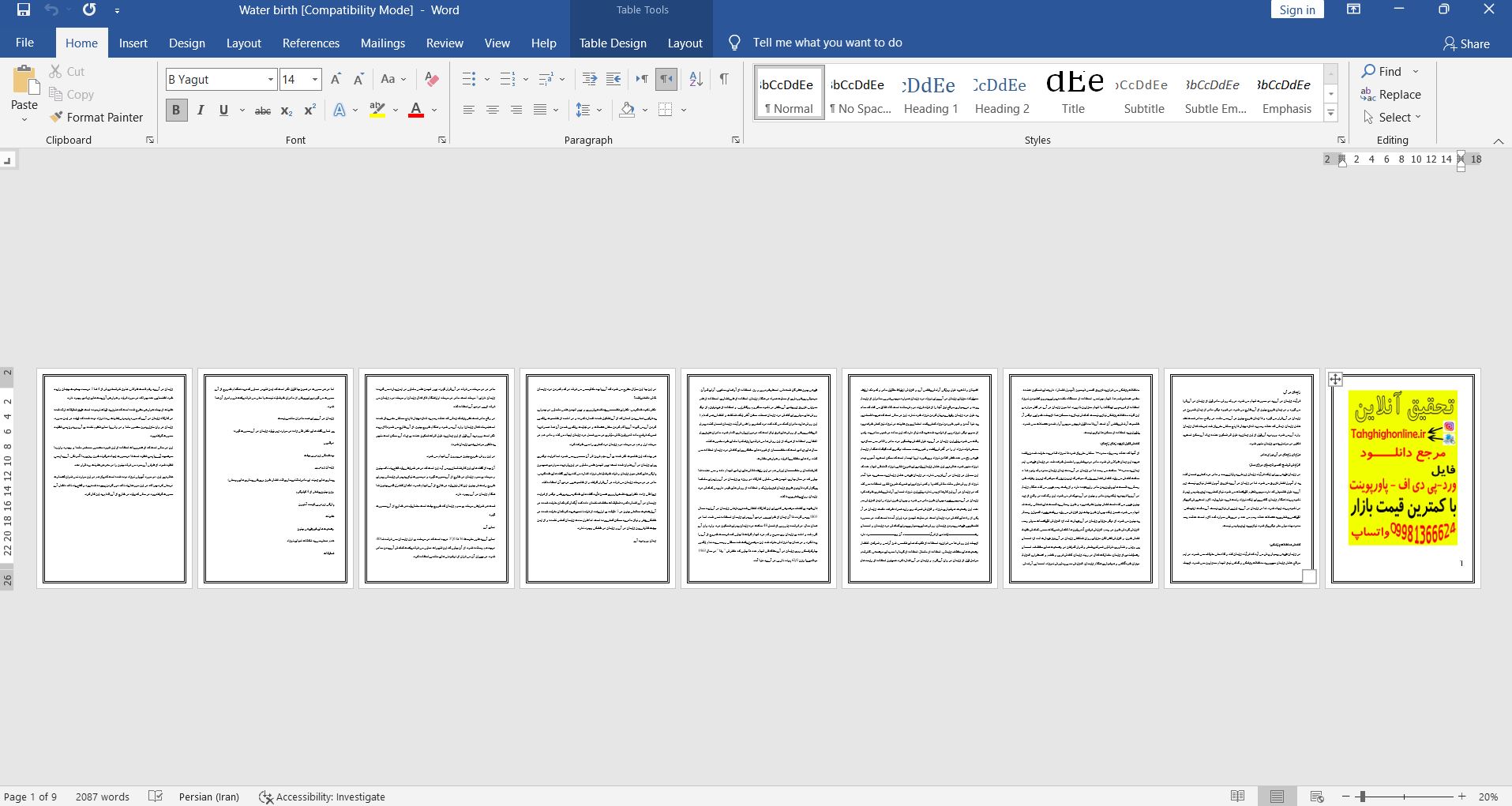1512x806 pixels.
Task: Sort the selected text alphabetically
Action: 696,79
